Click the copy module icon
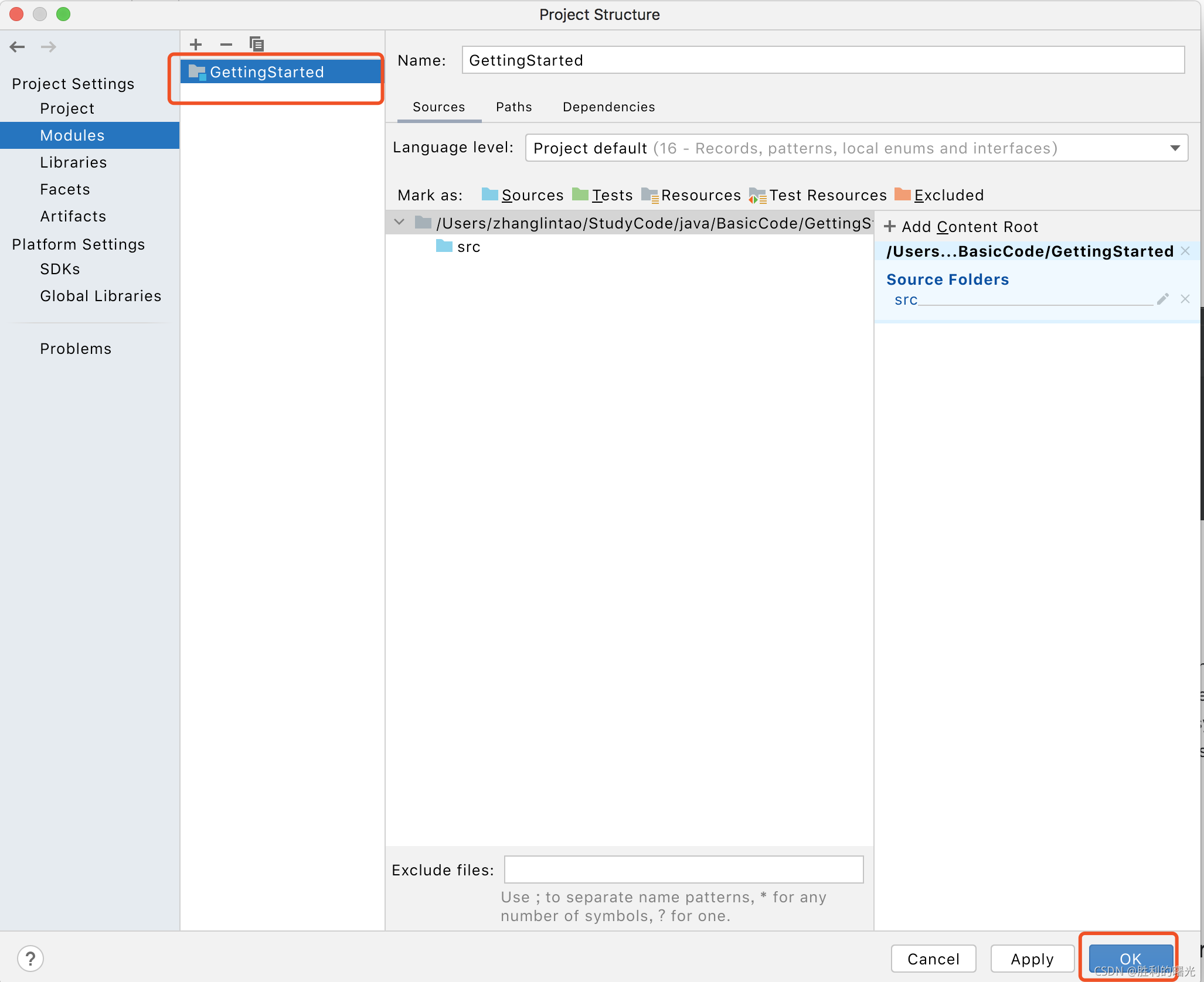This screenshot has width=1204, height=982. click(257, 45)
